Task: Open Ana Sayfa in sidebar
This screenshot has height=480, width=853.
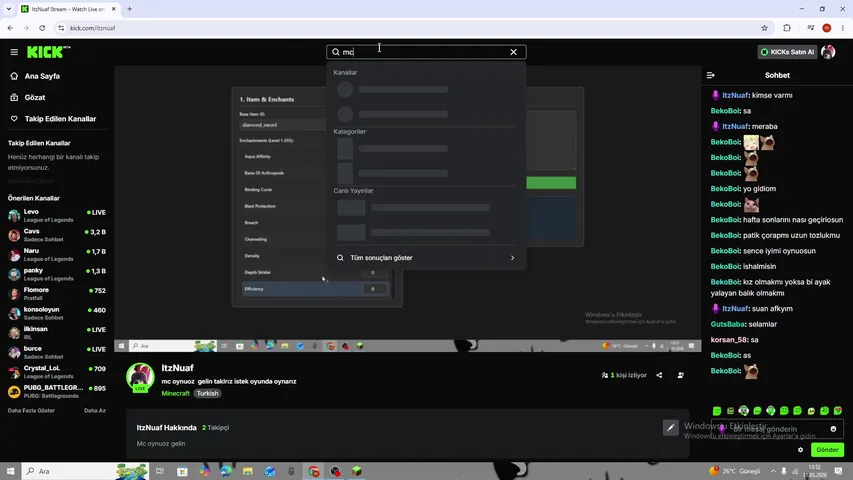Action: (x=42, y=76)
